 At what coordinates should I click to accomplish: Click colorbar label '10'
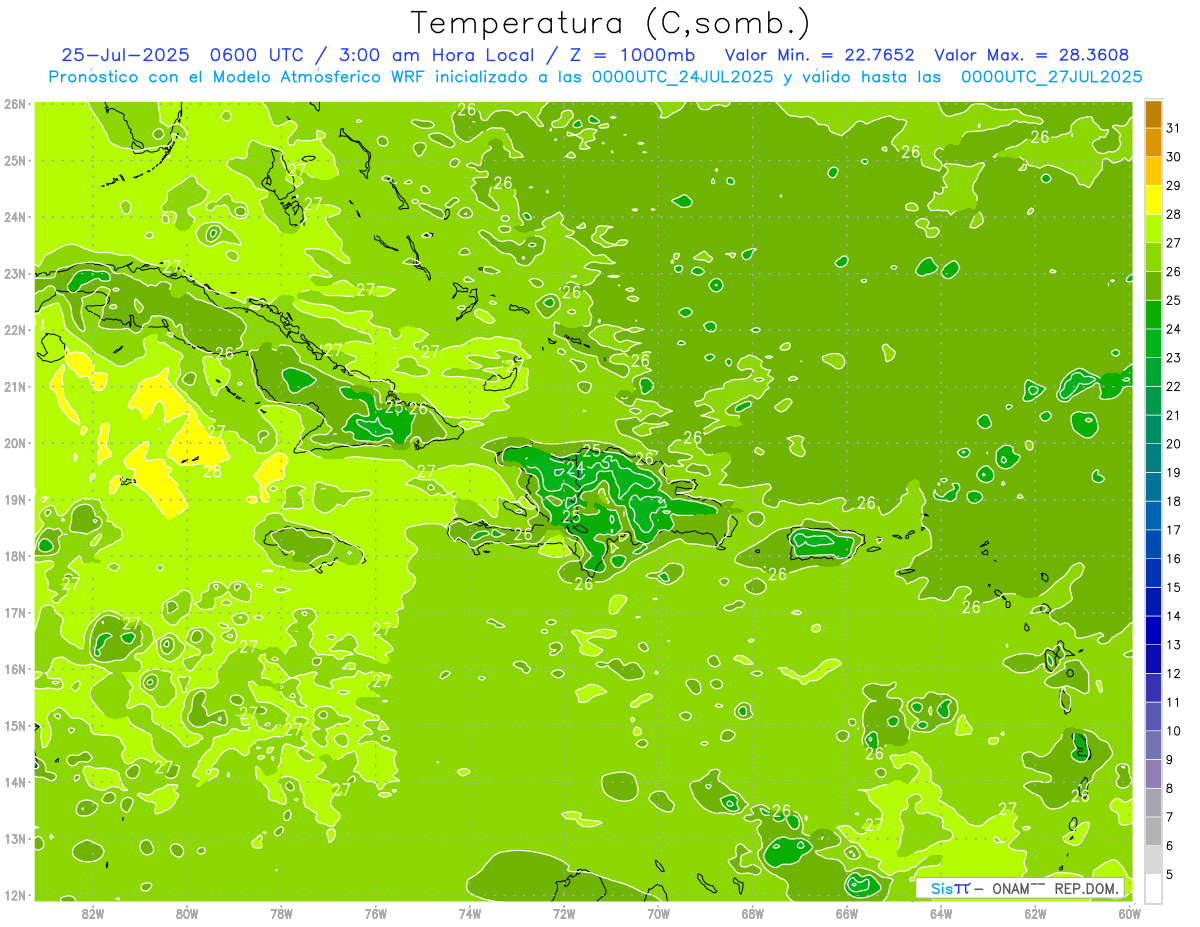(x=1174, y=731)
